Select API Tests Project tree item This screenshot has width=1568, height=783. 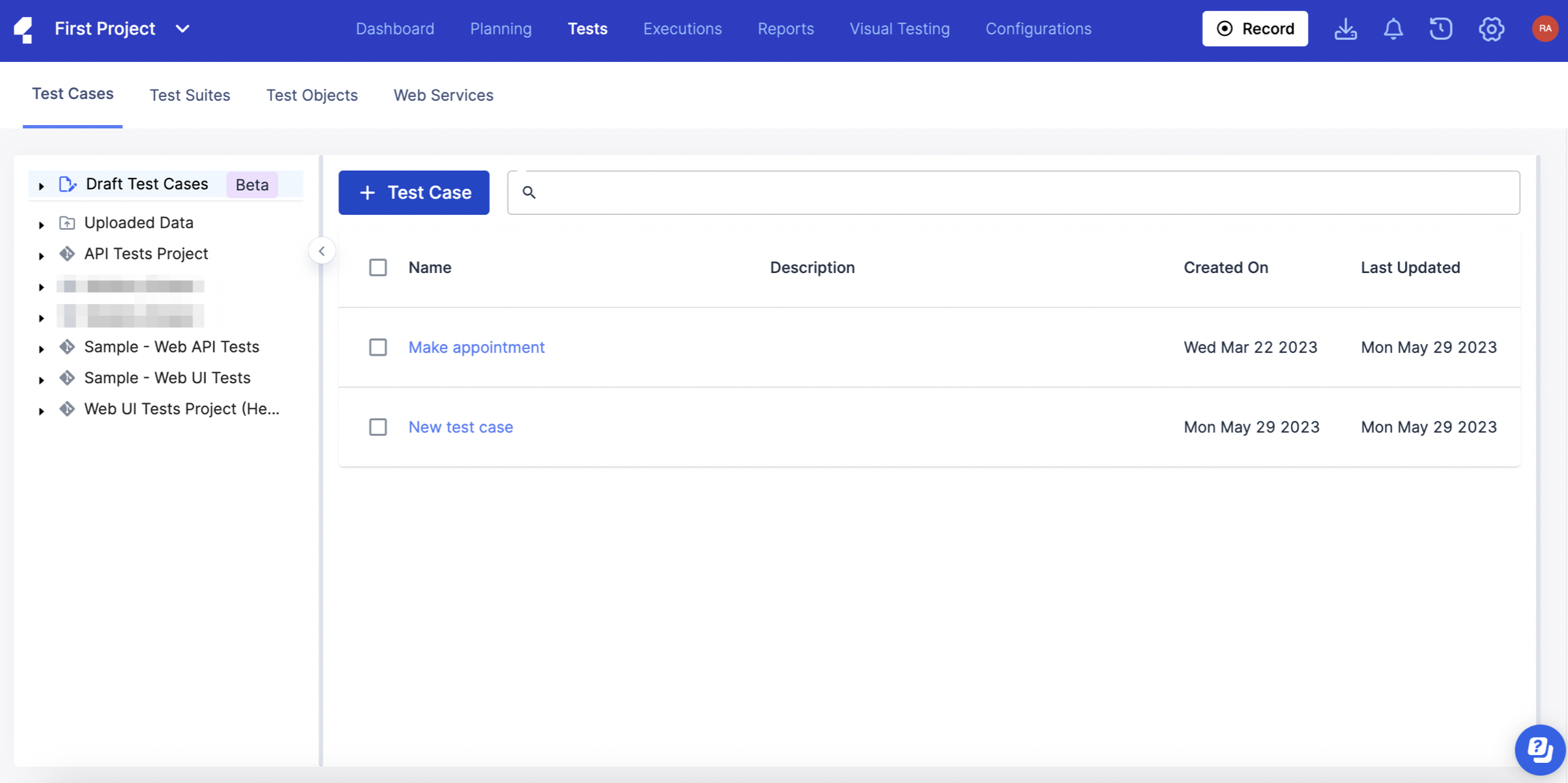pos(146,253)
